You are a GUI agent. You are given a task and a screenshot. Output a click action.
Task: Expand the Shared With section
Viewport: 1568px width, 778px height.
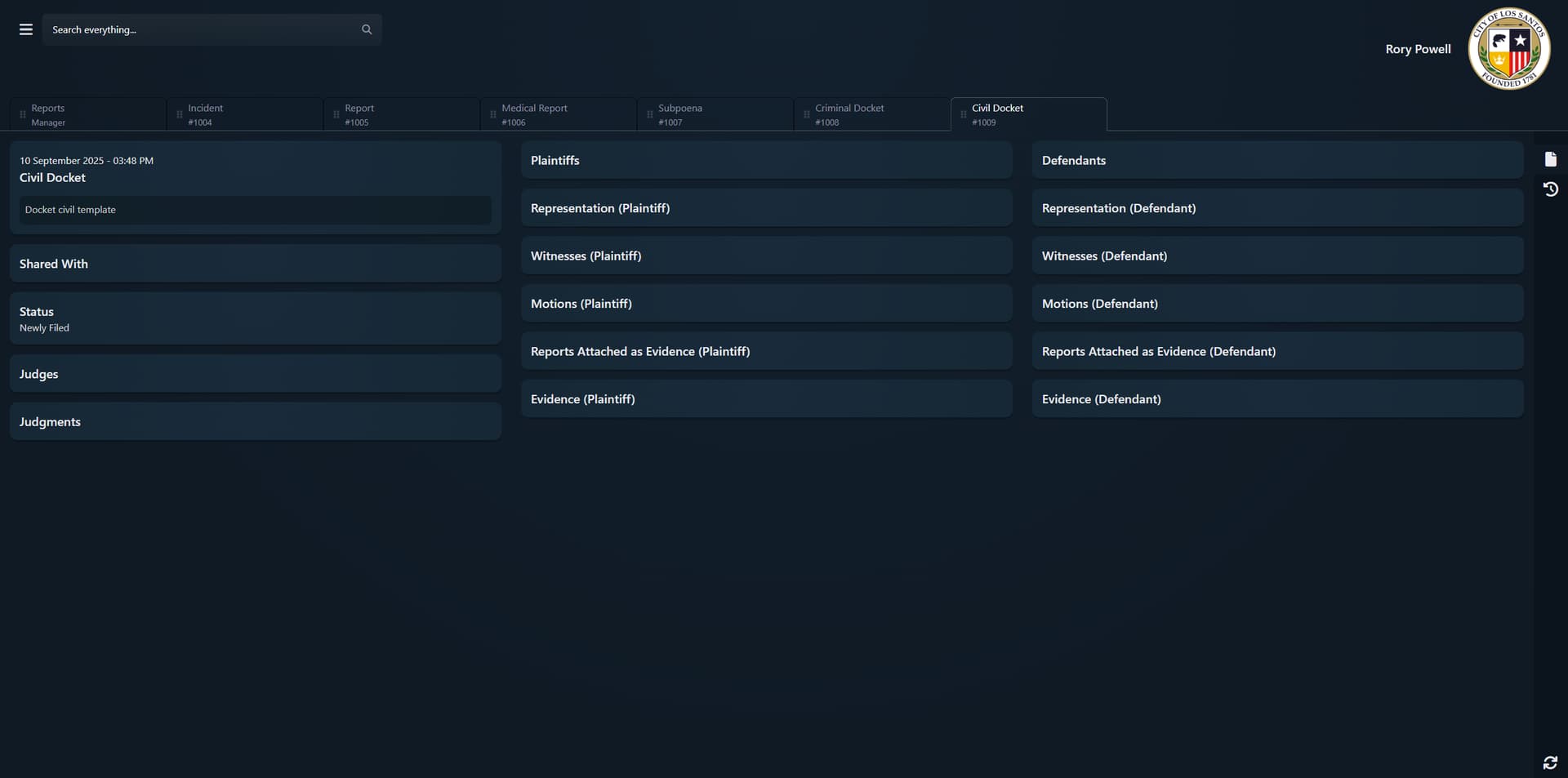255,264
